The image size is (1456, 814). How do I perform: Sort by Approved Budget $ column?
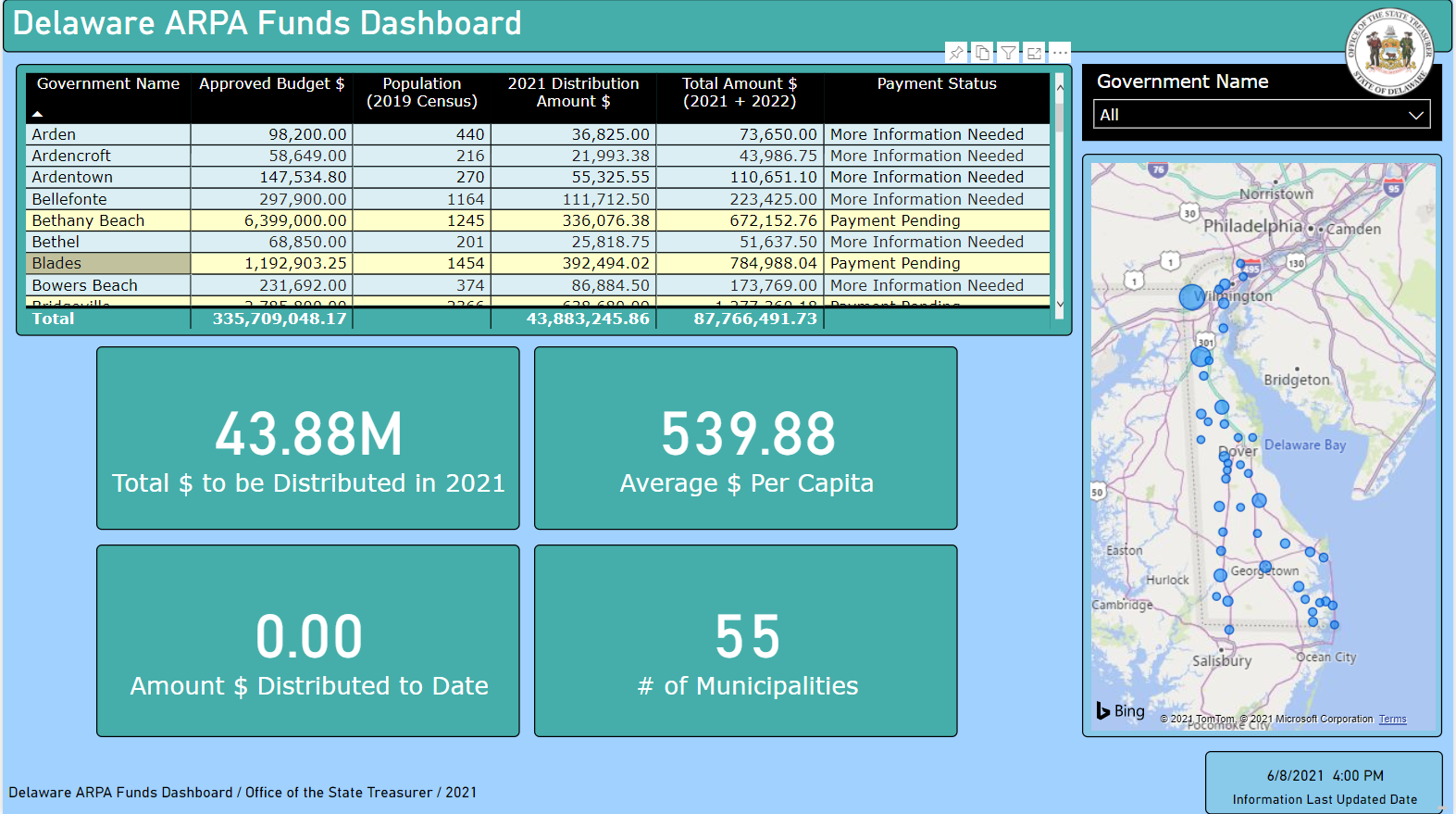(271, 84)
